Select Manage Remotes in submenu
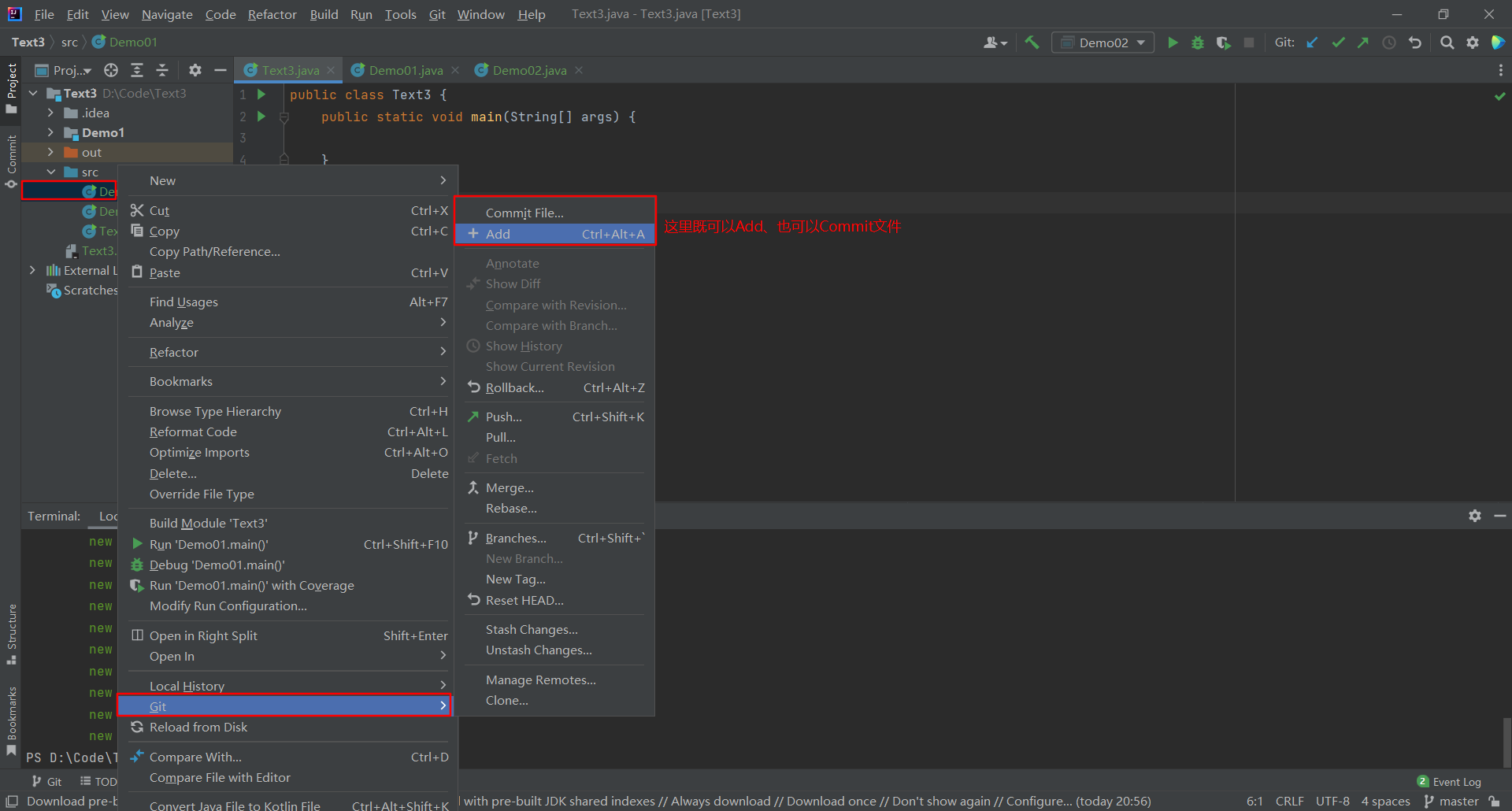1512x811 pixels. (x=556, y=680)
